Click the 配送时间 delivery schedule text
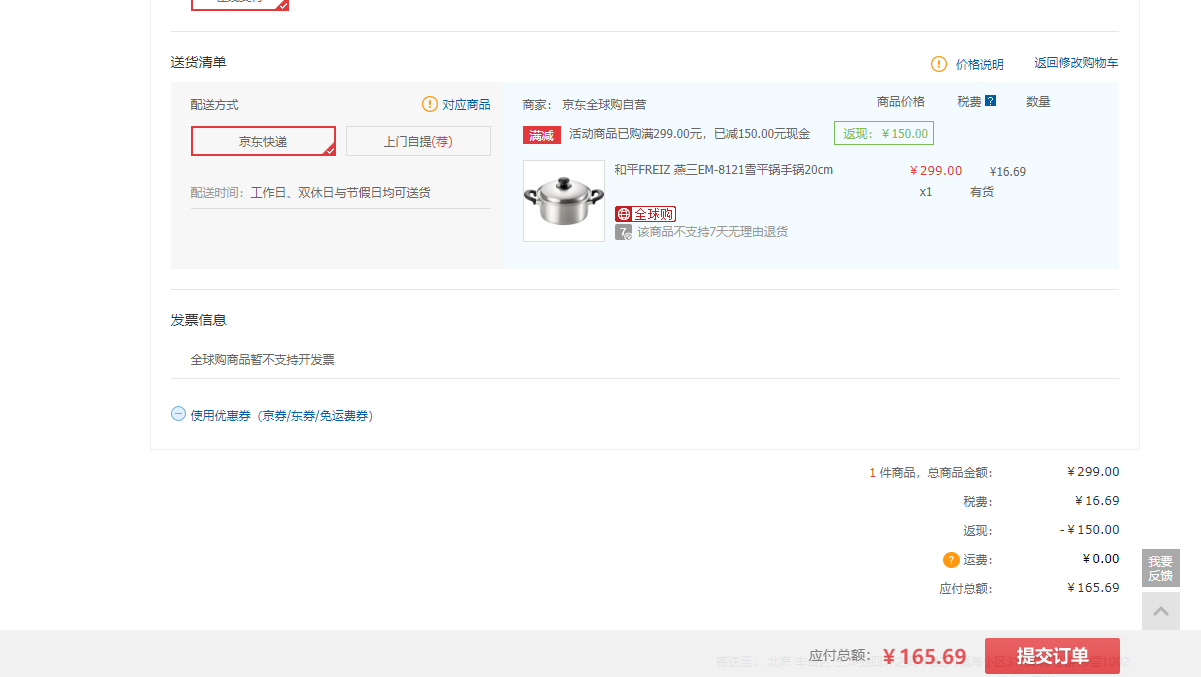The height and width of the screenshot is (677, 1201). 311,192
